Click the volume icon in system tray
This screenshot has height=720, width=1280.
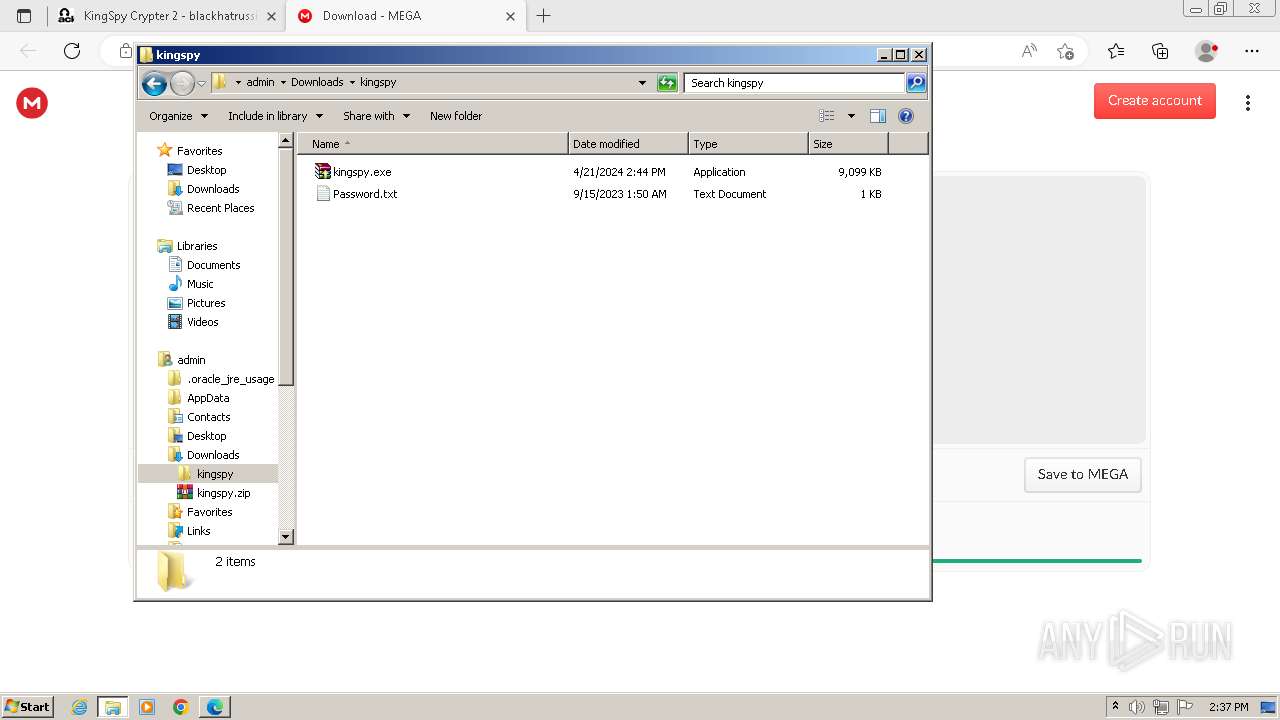point(1137,707)
